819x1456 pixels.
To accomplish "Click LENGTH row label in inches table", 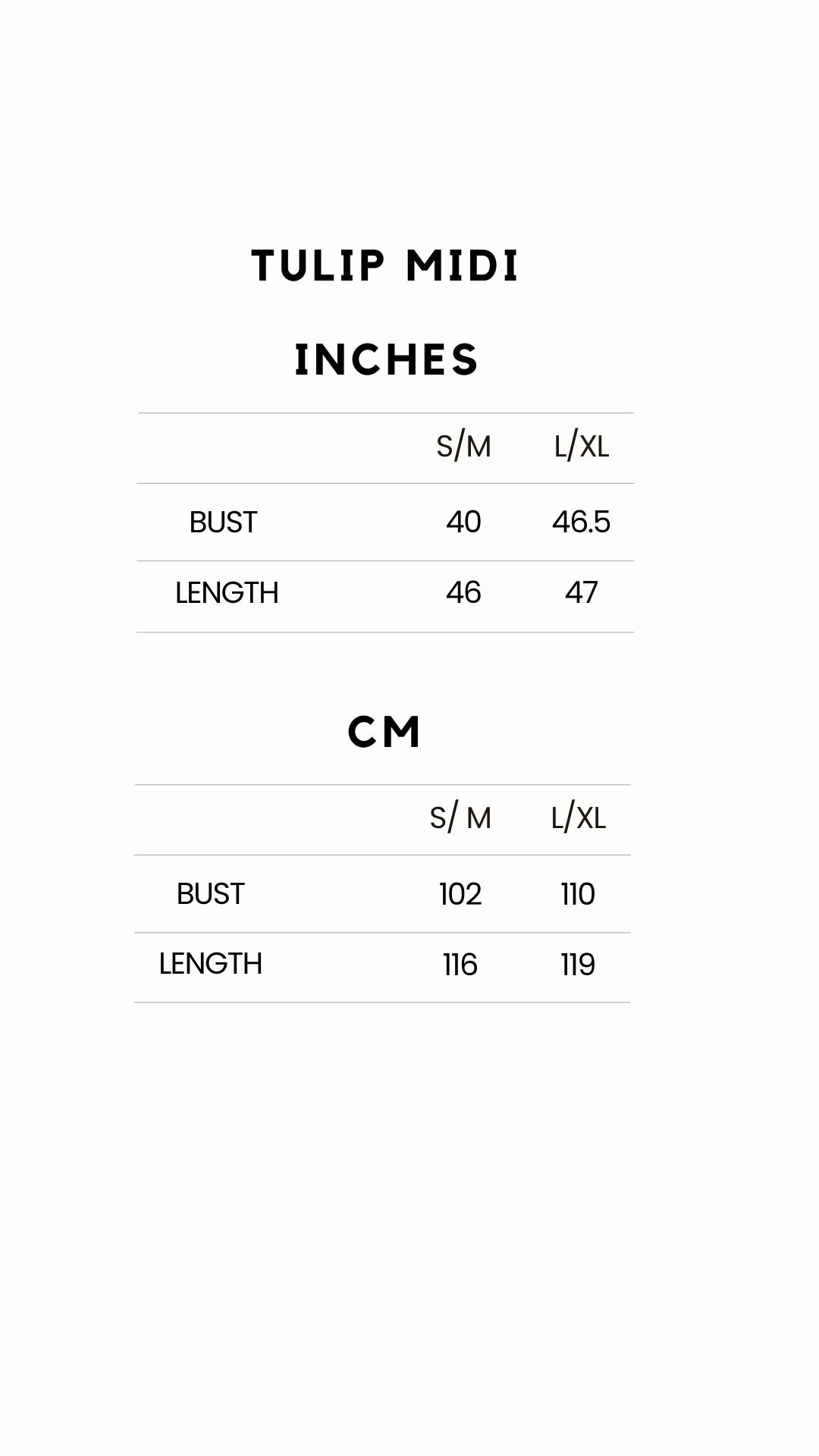I will click(227, 593).
